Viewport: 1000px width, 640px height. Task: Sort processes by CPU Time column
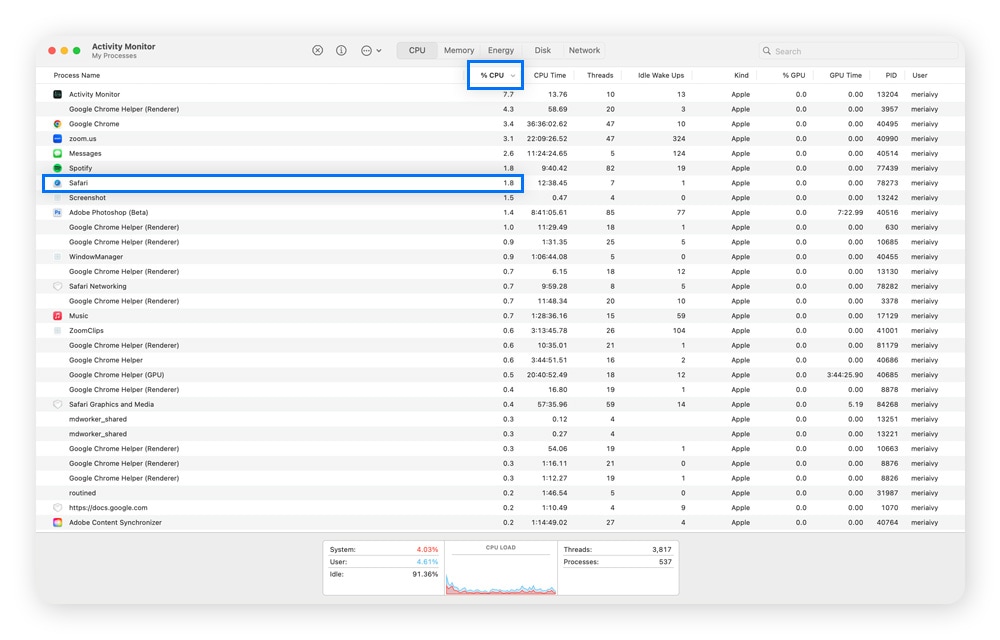(x=549, y=74)
